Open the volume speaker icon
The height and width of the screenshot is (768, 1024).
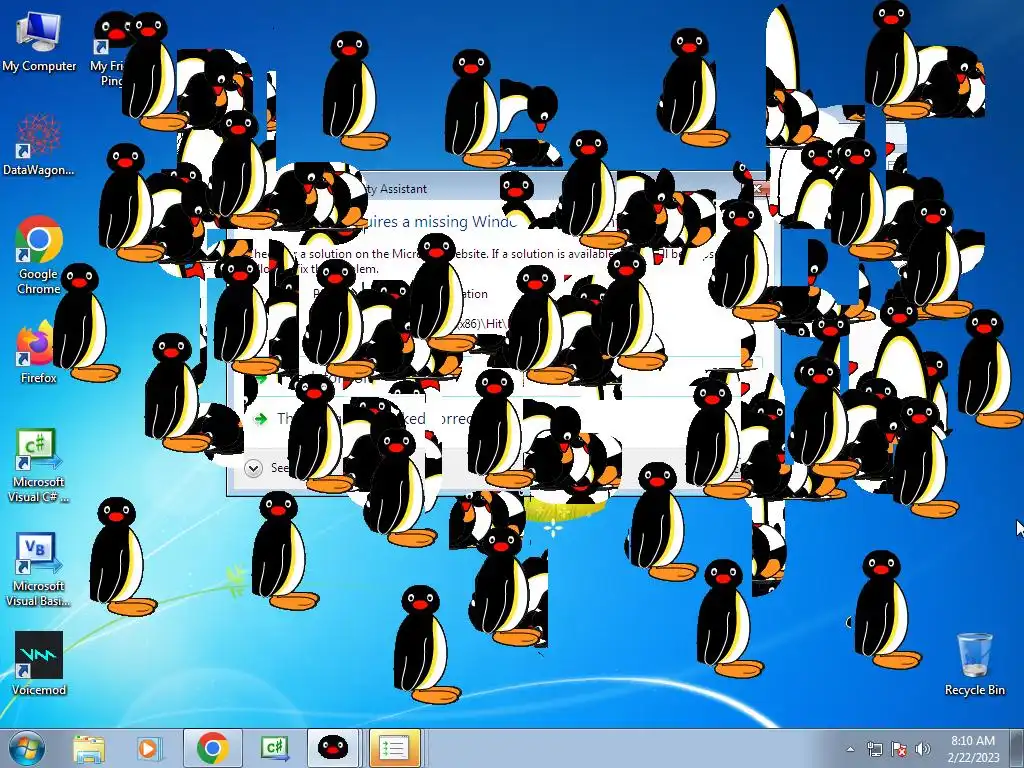[x=922, y=750]
